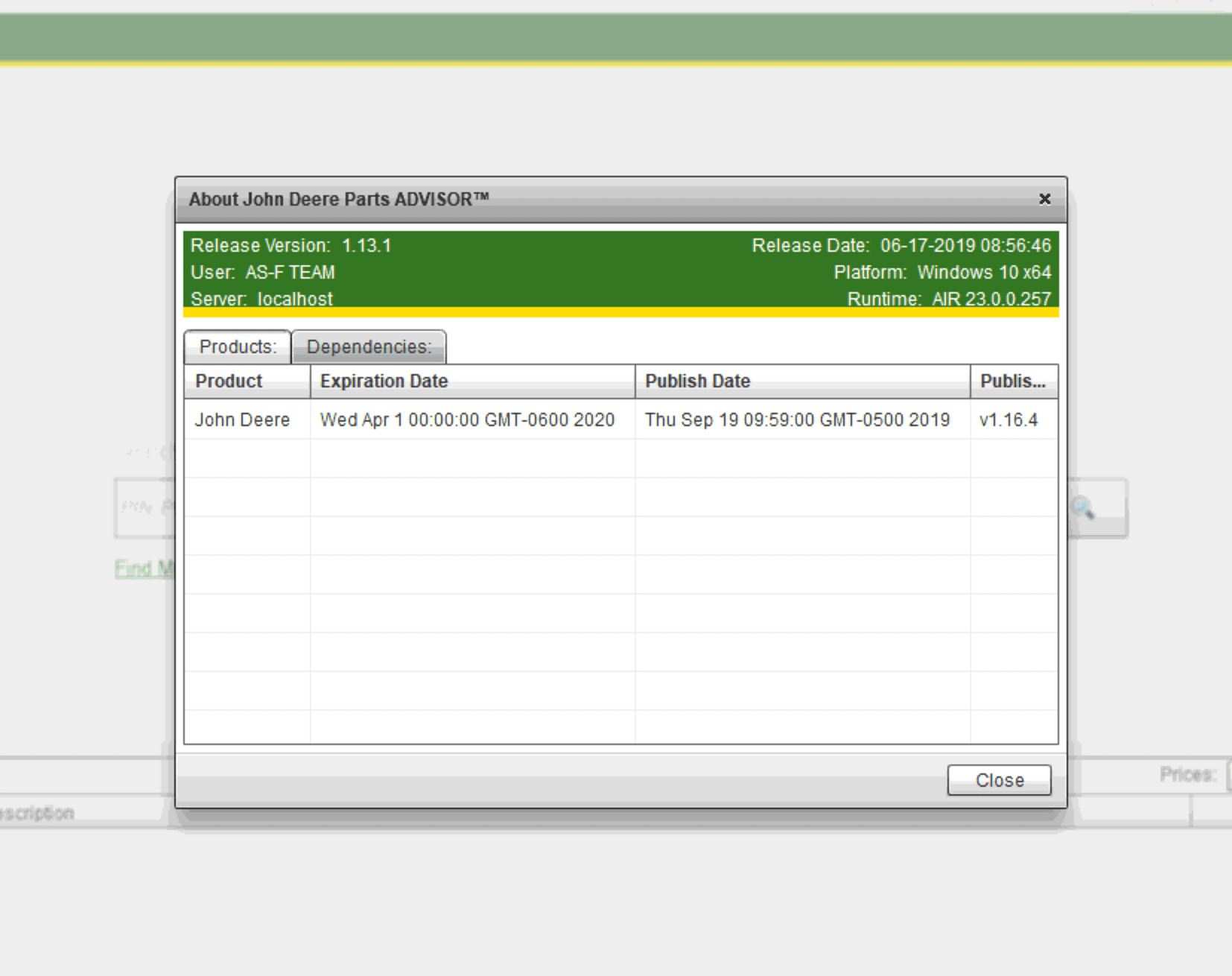Sort by the Expiration Date column header
This screenshot has height=976, width=1232.
pyautogui.click(x=473, y=381)
